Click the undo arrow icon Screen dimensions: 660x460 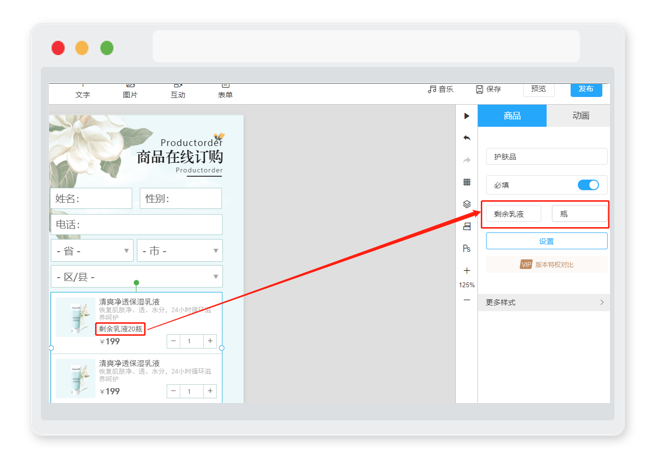(466, 138)
